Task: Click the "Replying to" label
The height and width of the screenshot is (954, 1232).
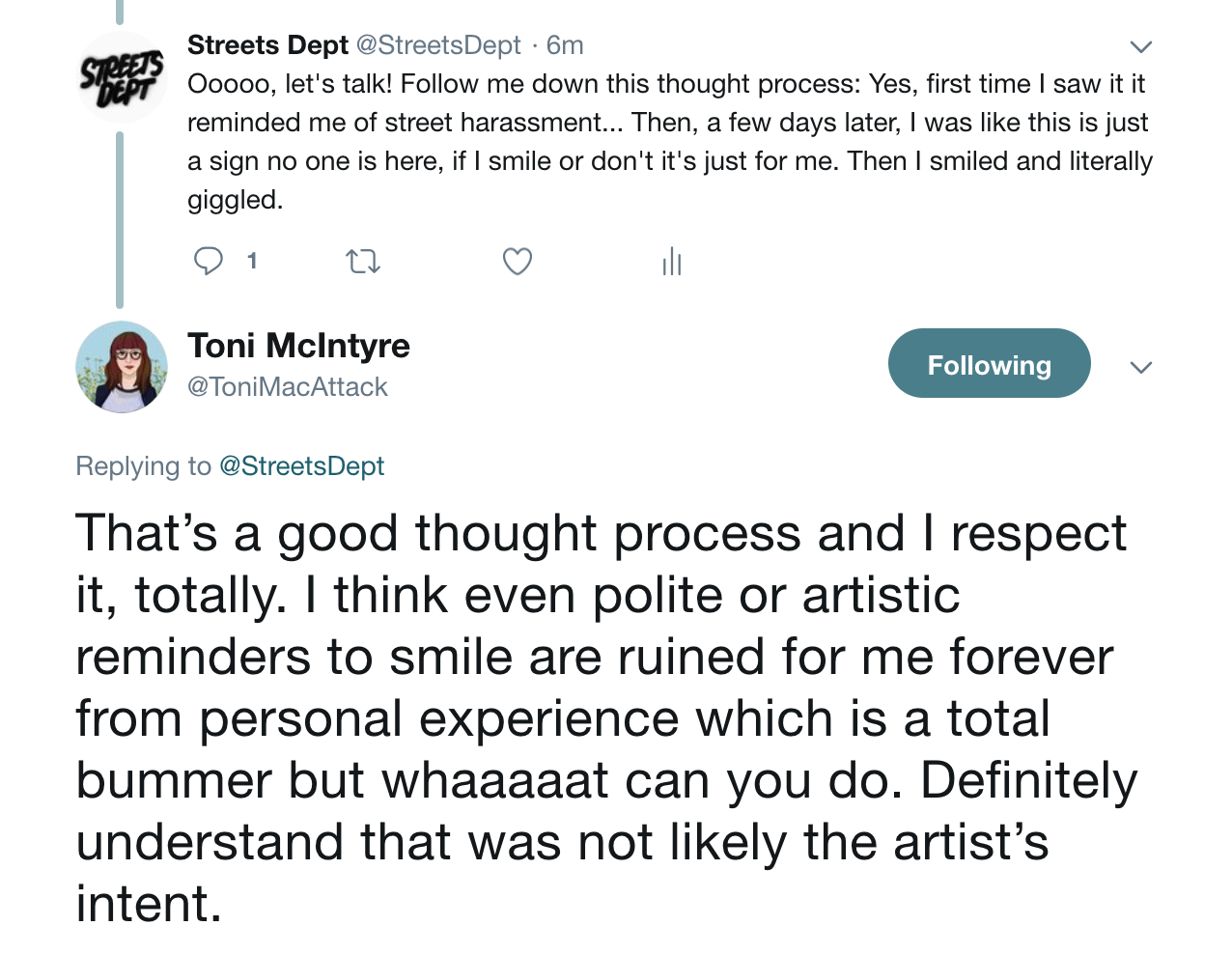Action: pyautogui.click(x=143, y=466)
